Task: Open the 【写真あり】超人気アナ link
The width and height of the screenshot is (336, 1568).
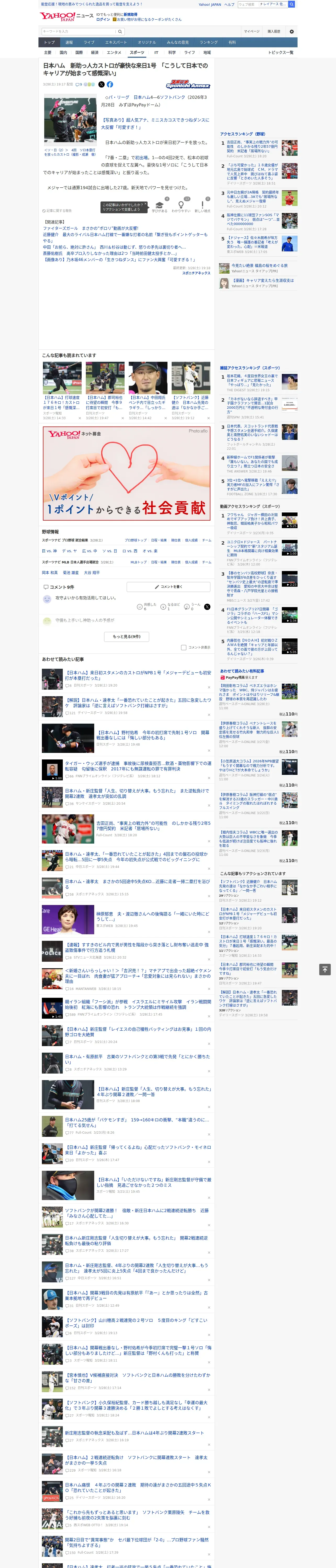Action: [155, 124]
